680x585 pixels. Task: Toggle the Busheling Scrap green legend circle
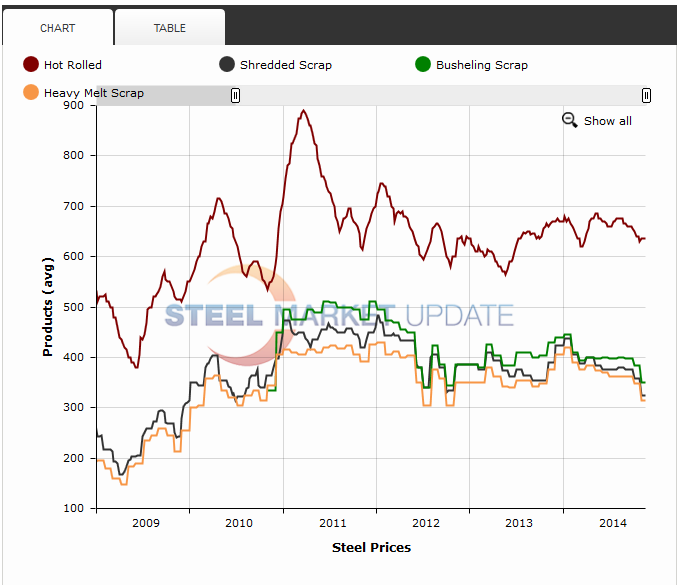(x=423, y=65)
